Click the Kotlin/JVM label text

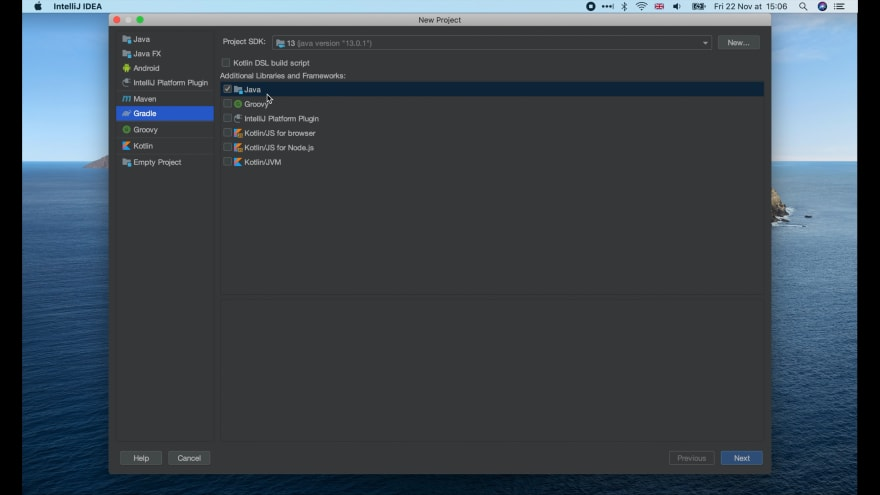click(263, 162)
